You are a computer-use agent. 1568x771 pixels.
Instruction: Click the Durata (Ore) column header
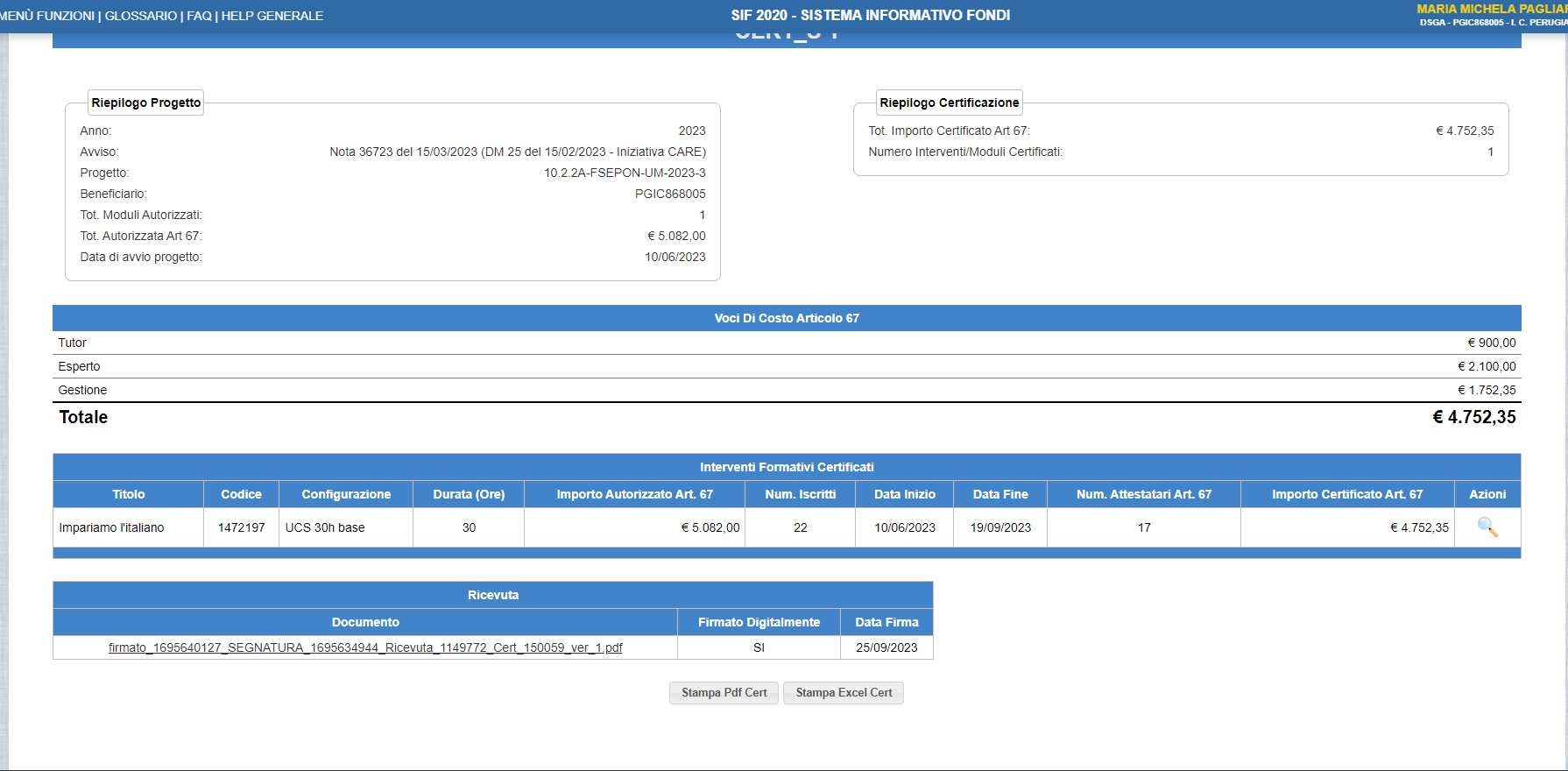click(x=469, y=494)
